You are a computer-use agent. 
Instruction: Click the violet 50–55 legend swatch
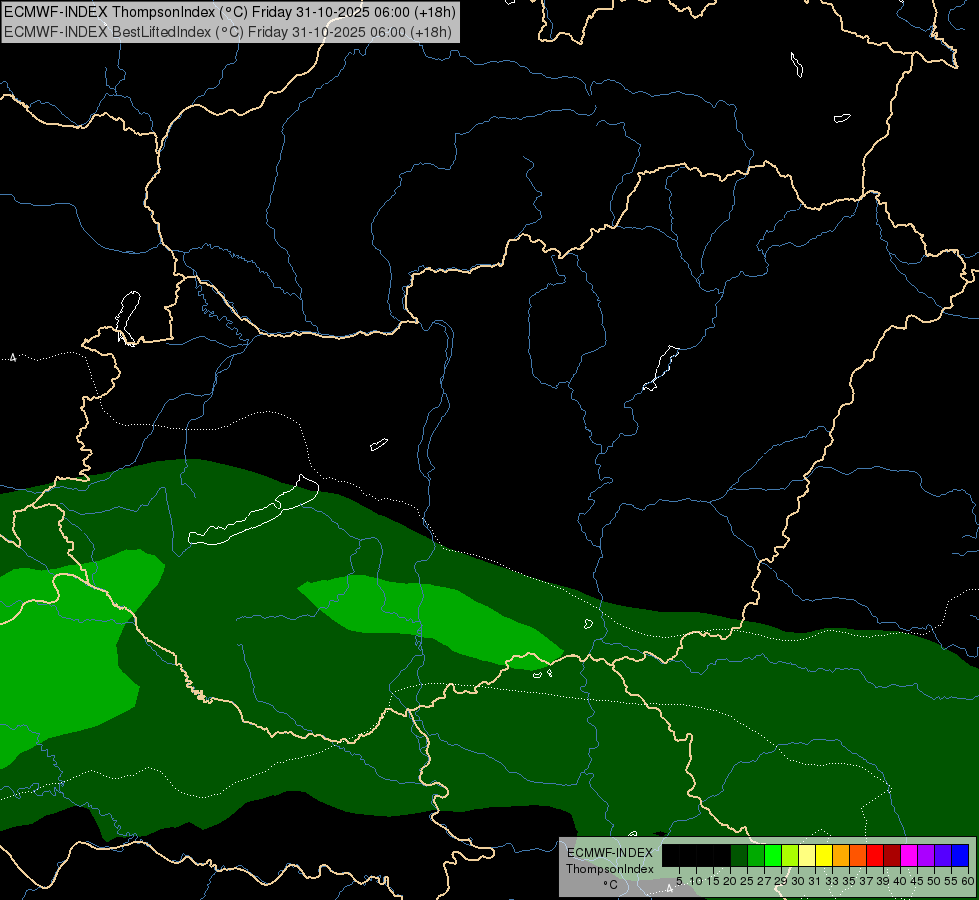pyautogui.click(x=945, y=855)
